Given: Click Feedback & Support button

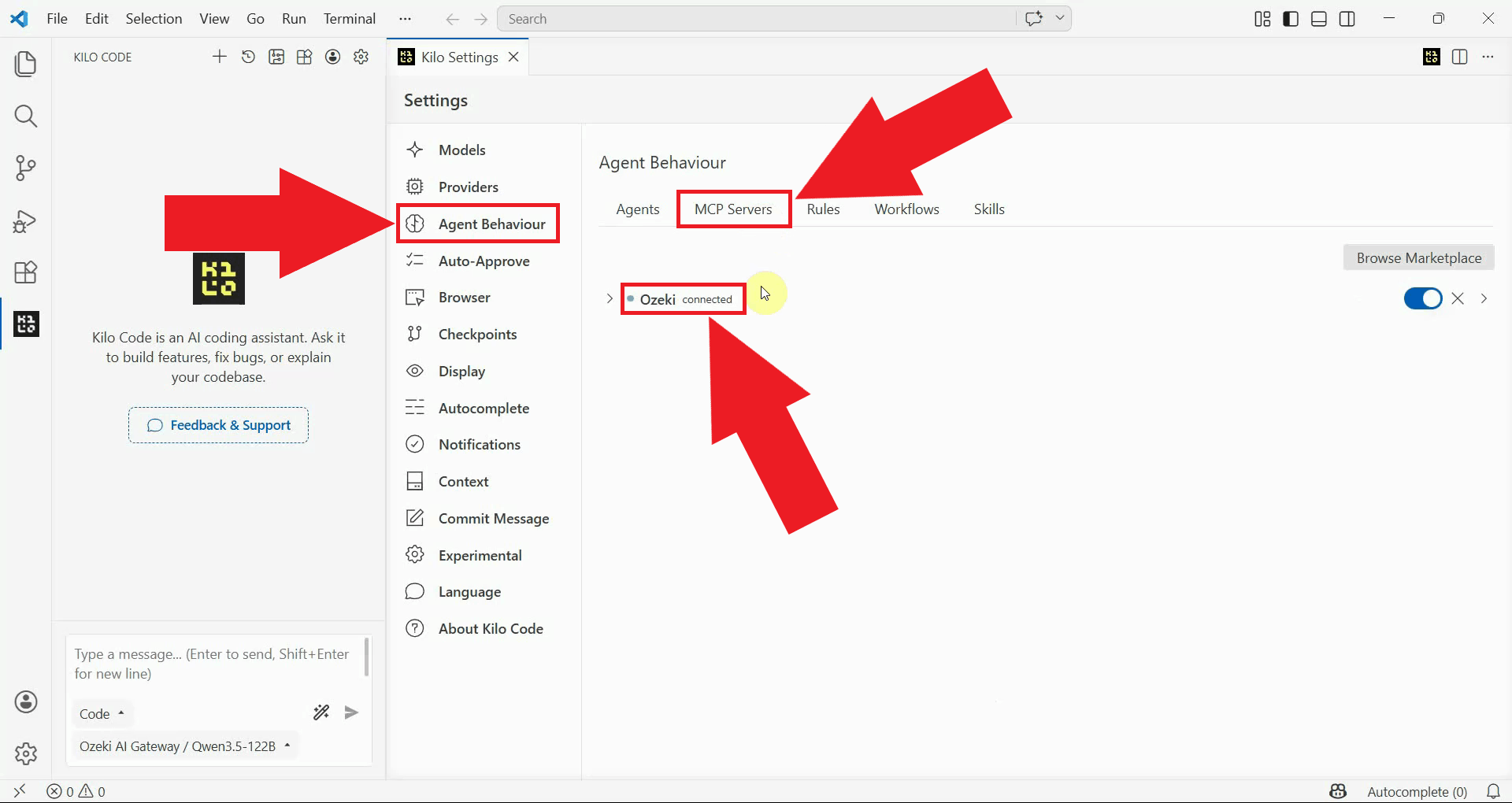Looking at the screenshot, I should (218, 425).
